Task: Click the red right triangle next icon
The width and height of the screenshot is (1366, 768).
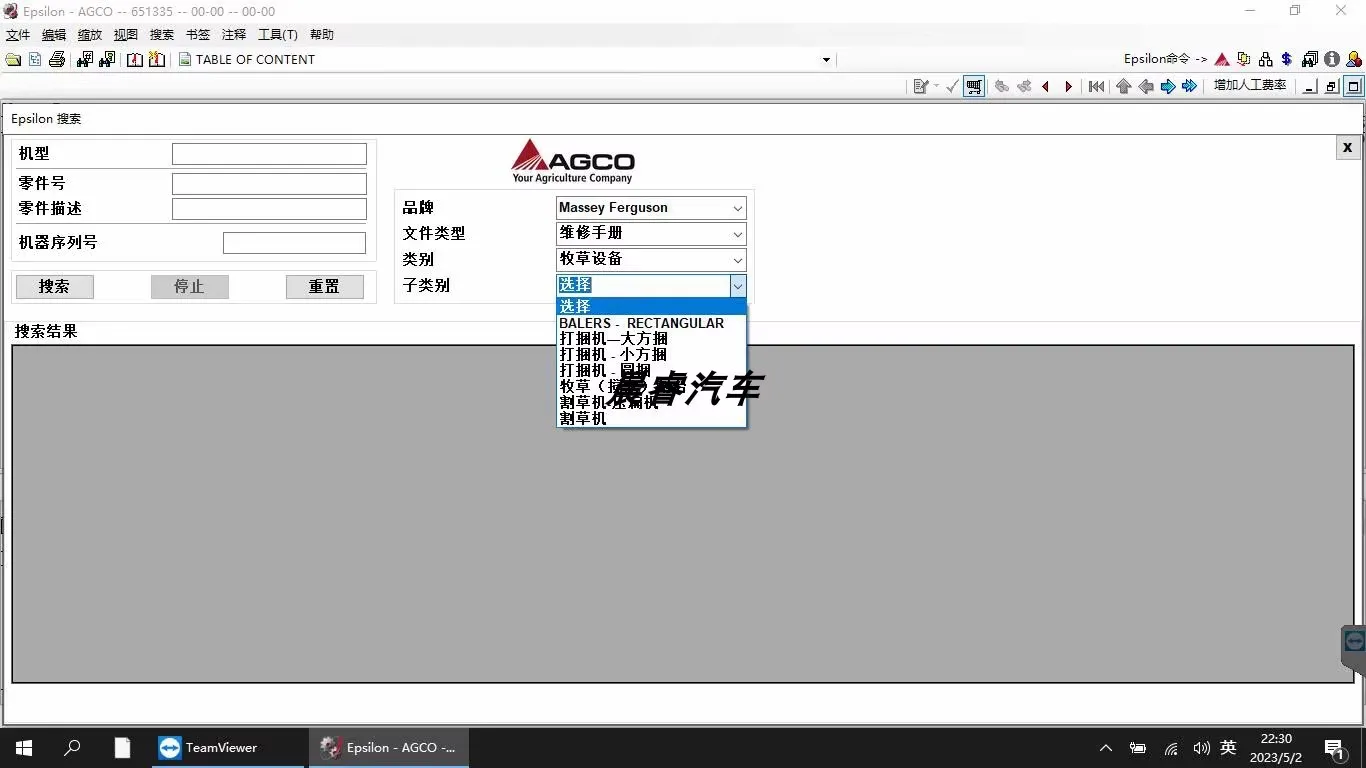Action: tap(1068, 87)
